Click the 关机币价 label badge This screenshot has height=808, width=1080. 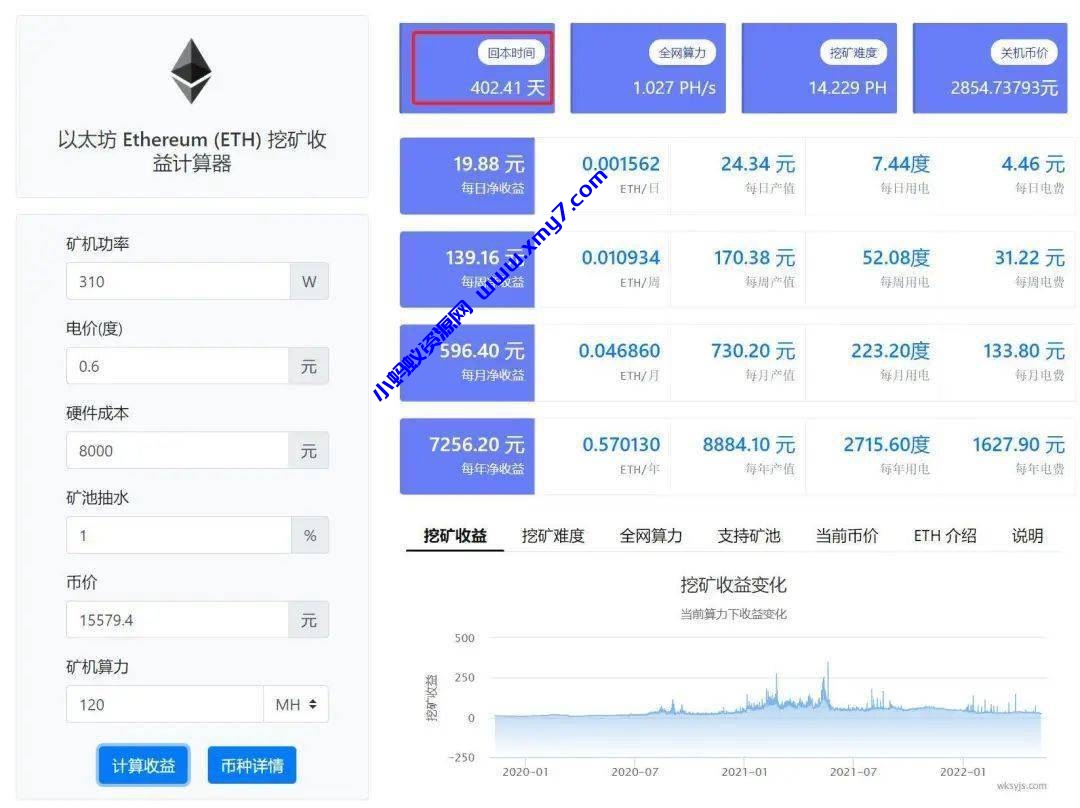1024,52
